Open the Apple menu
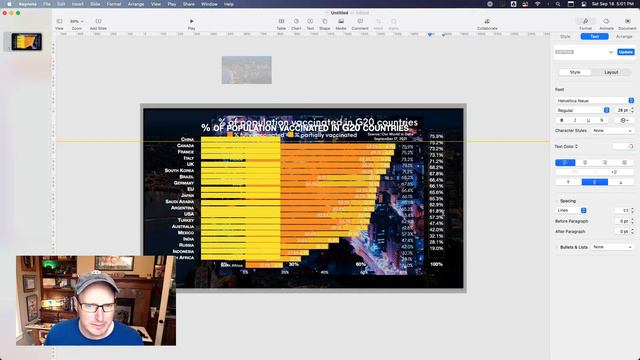The height and width of the screenshot is (360, 640). (x=9, y=4)
